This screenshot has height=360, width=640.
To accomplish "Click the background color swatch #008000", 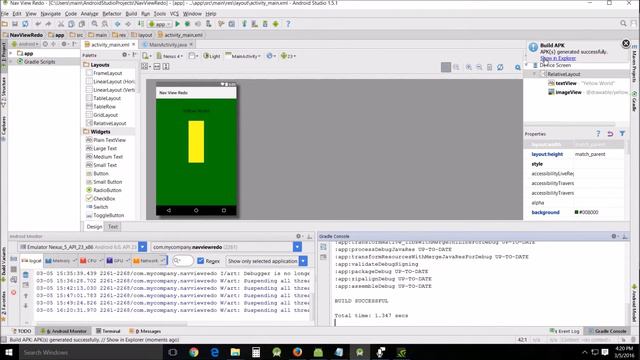I will click(x=576, y=212).
